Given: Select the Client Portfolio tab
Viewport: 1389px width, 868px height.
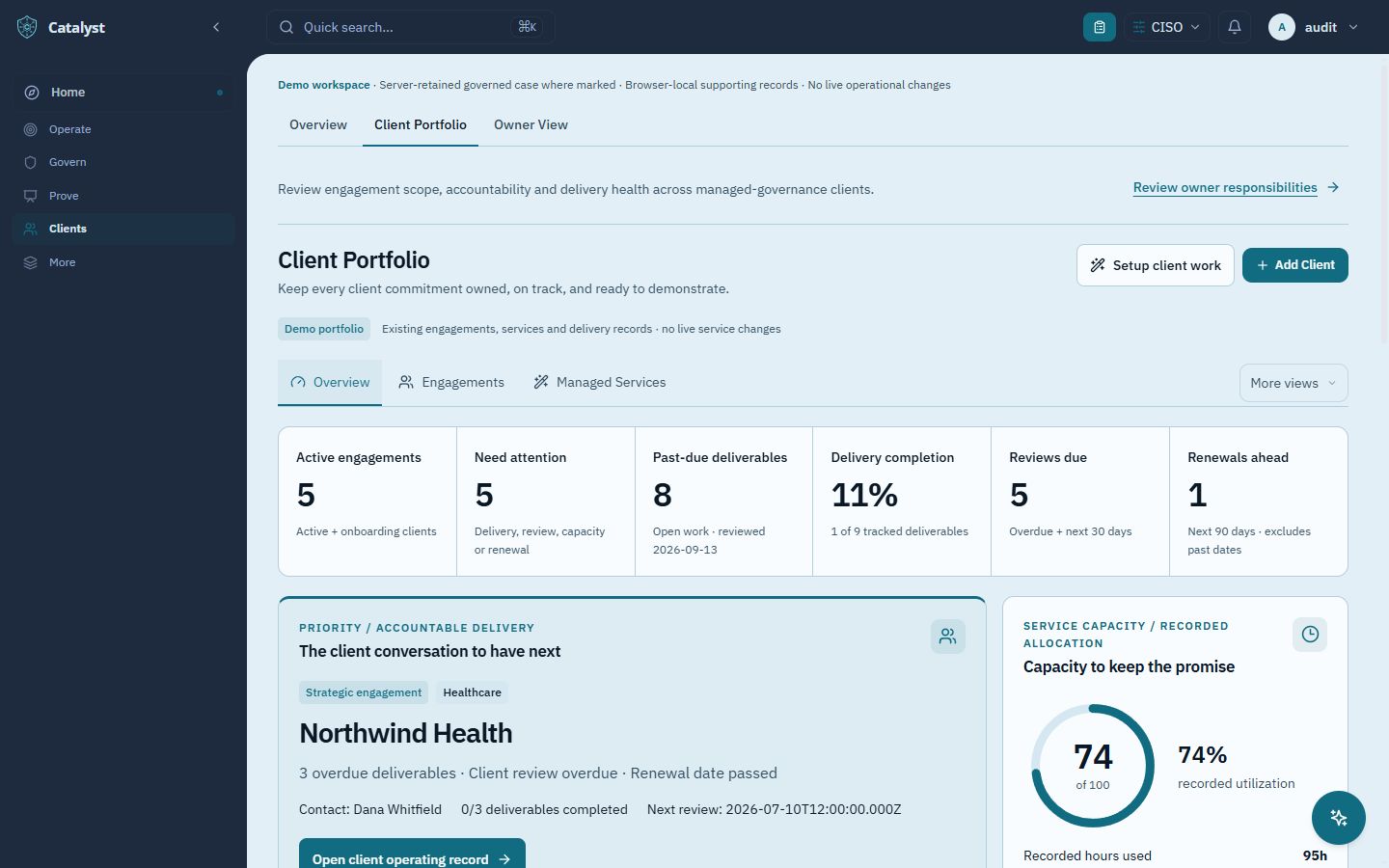Looking at the screenshot, I should [421, 124].
